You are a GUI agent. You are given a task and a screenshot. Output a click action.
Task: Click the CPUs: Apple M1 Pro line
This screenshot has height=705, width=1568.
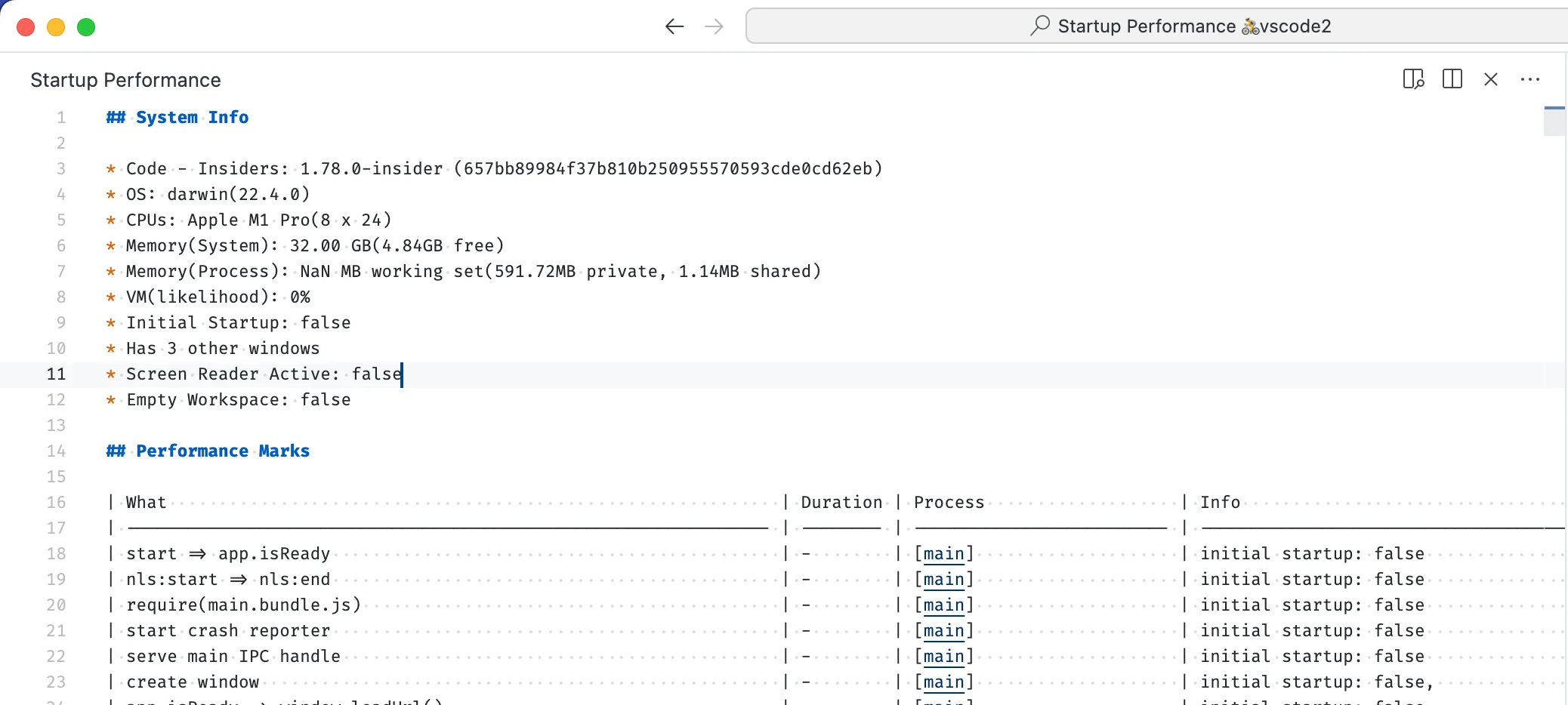click(x=249, y=220)
